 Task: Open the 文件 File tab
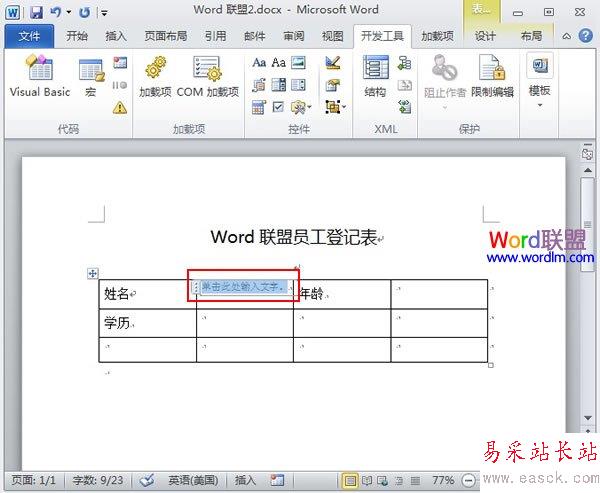point(29,36)
